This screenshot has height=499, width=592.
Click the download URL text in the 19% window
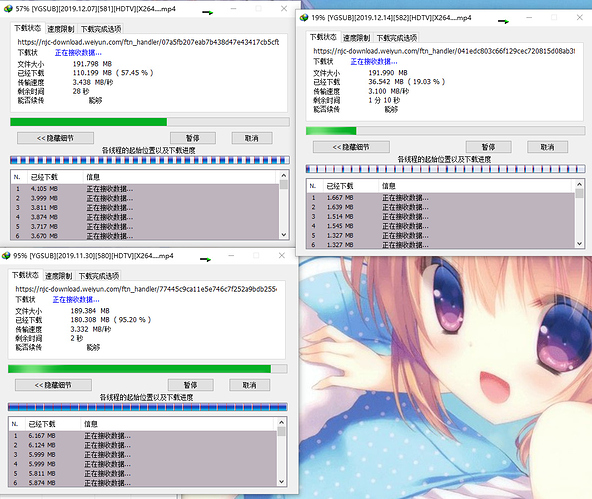click(444, 51)
